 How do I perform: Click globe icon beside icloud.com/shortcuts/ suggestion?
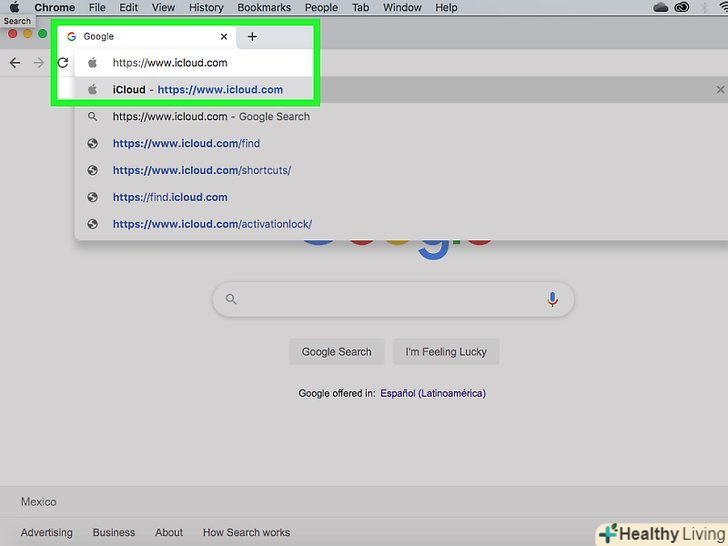(92, 170)
